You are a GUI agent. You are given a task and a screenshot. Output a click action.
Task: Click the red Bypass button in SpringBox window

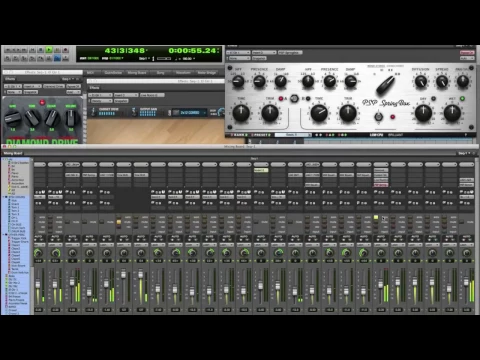click(x=467, y=53)
